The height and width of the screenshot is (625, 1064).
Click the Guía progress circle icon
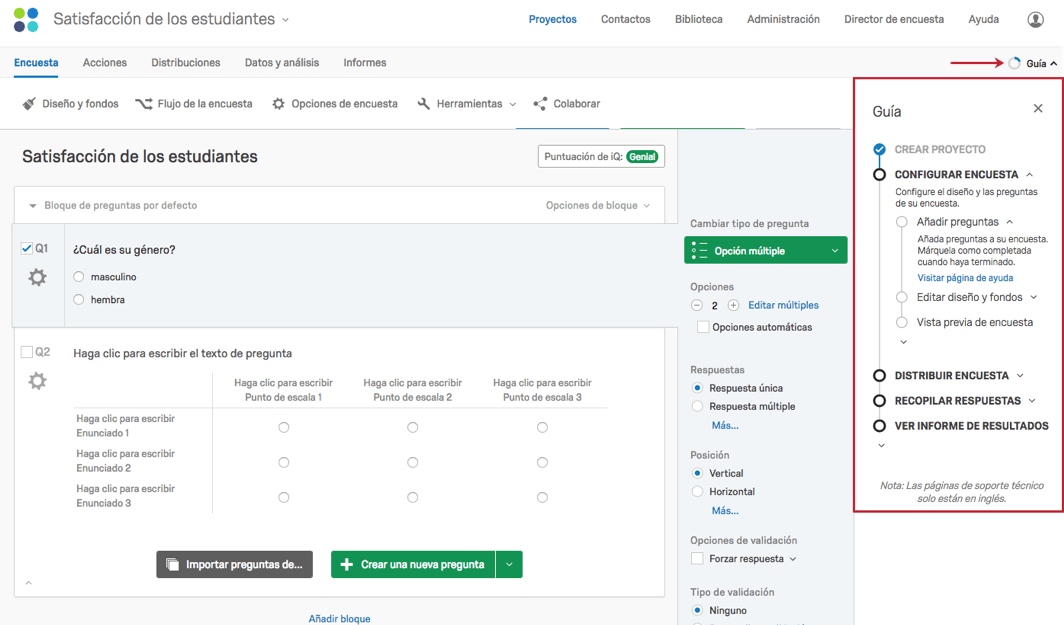pyautogui.click(x=1014, y=63)
